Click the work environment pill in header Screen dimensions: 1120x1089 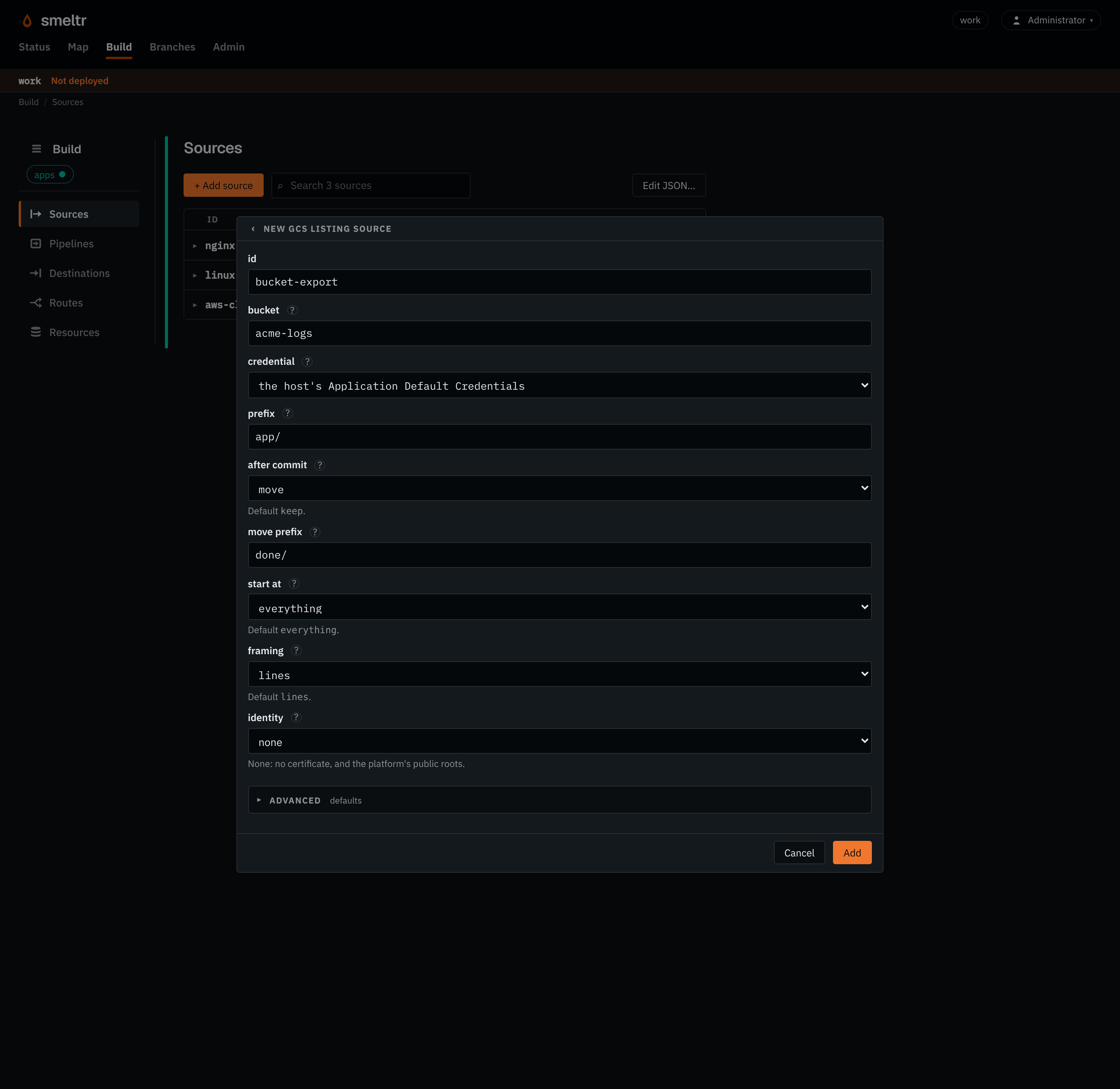969,21
